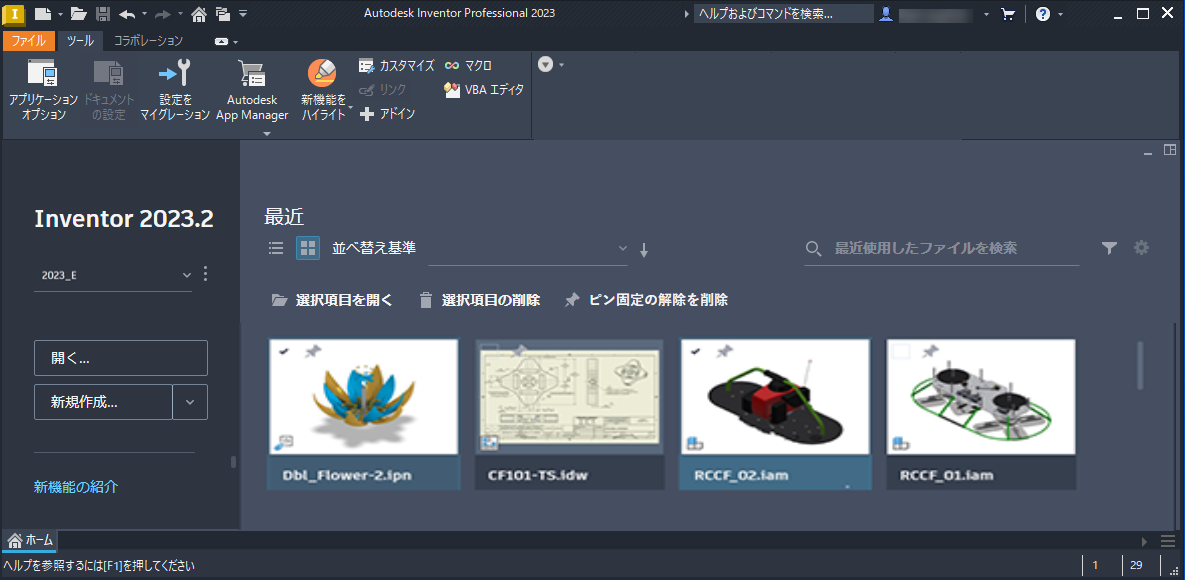
Task: Click the project options three-dot menu
Action: click(x=206, y=274)
